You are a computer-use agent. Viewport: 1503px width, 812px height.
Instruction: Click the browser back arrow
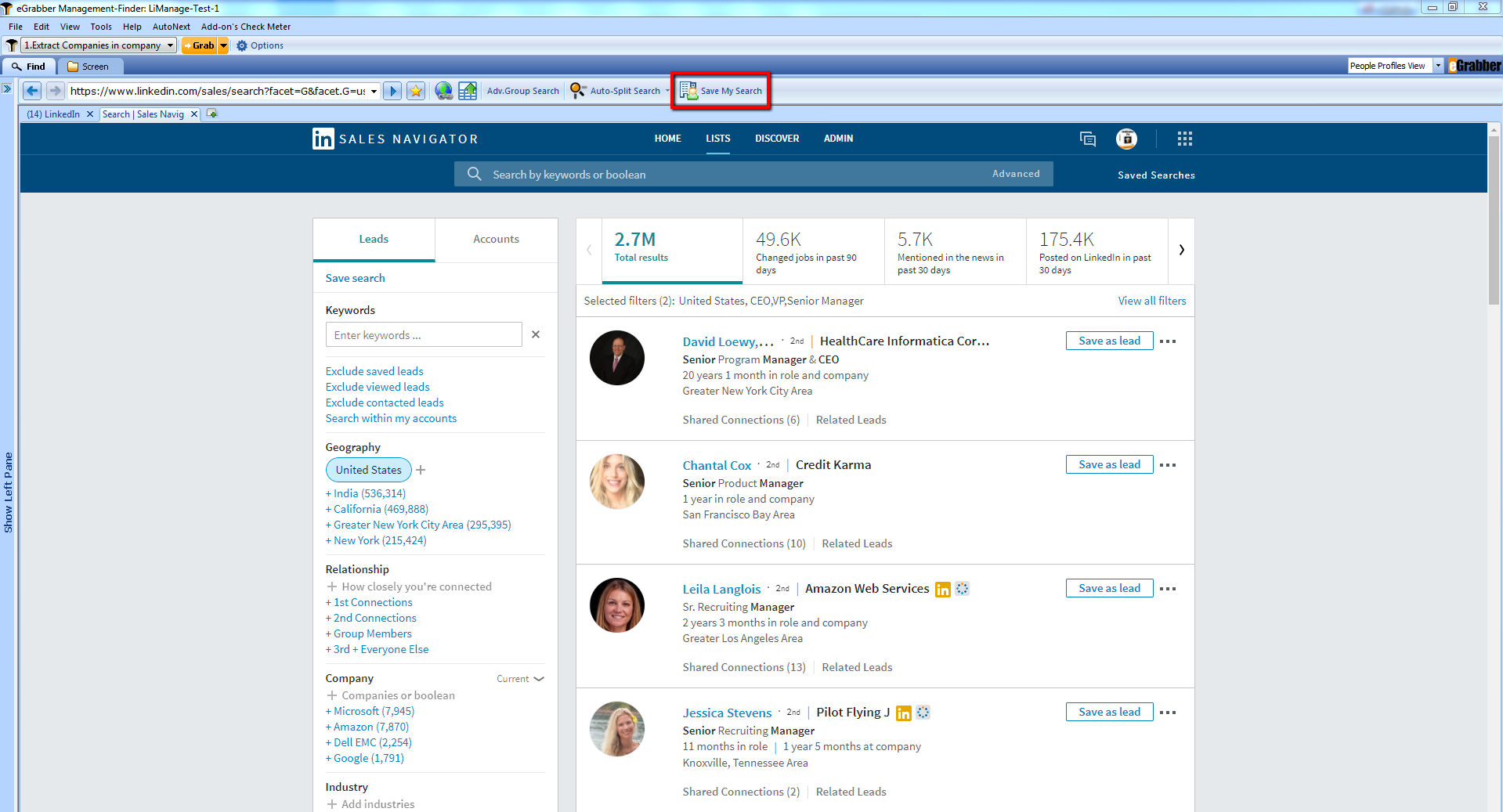(32, 91)
